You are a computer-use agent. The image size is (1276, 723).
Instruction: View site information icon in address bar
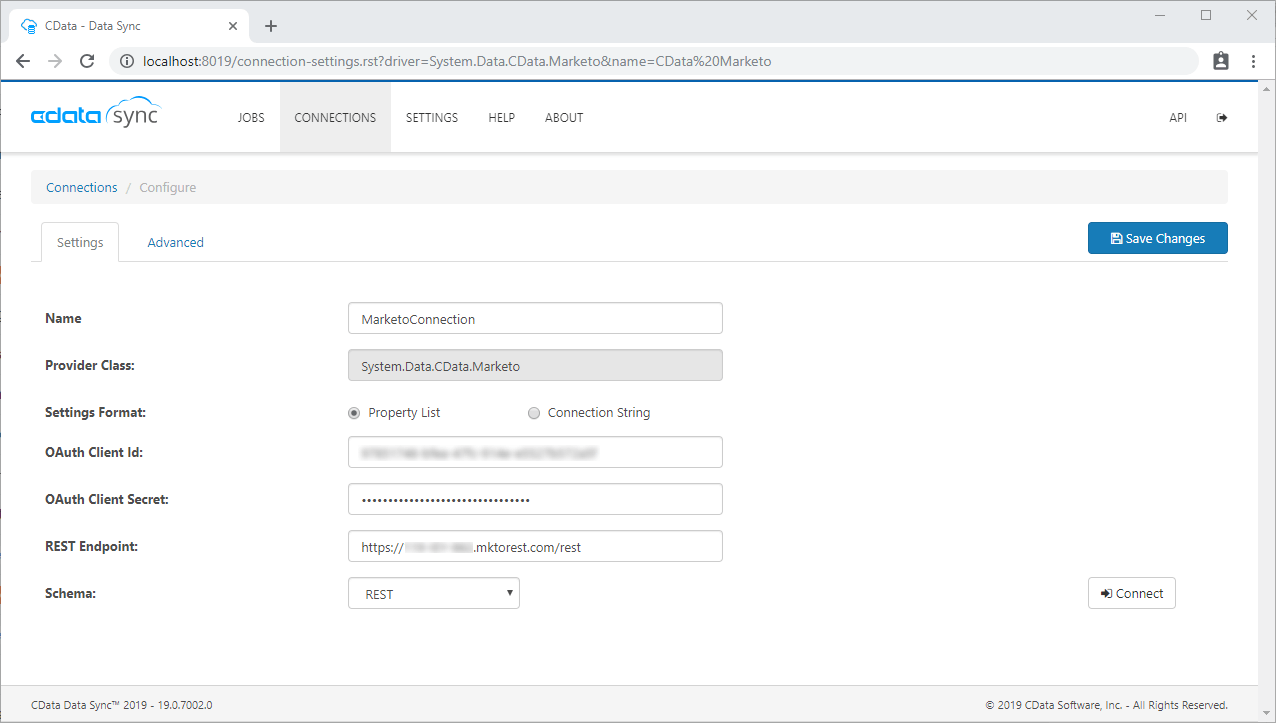127,61
